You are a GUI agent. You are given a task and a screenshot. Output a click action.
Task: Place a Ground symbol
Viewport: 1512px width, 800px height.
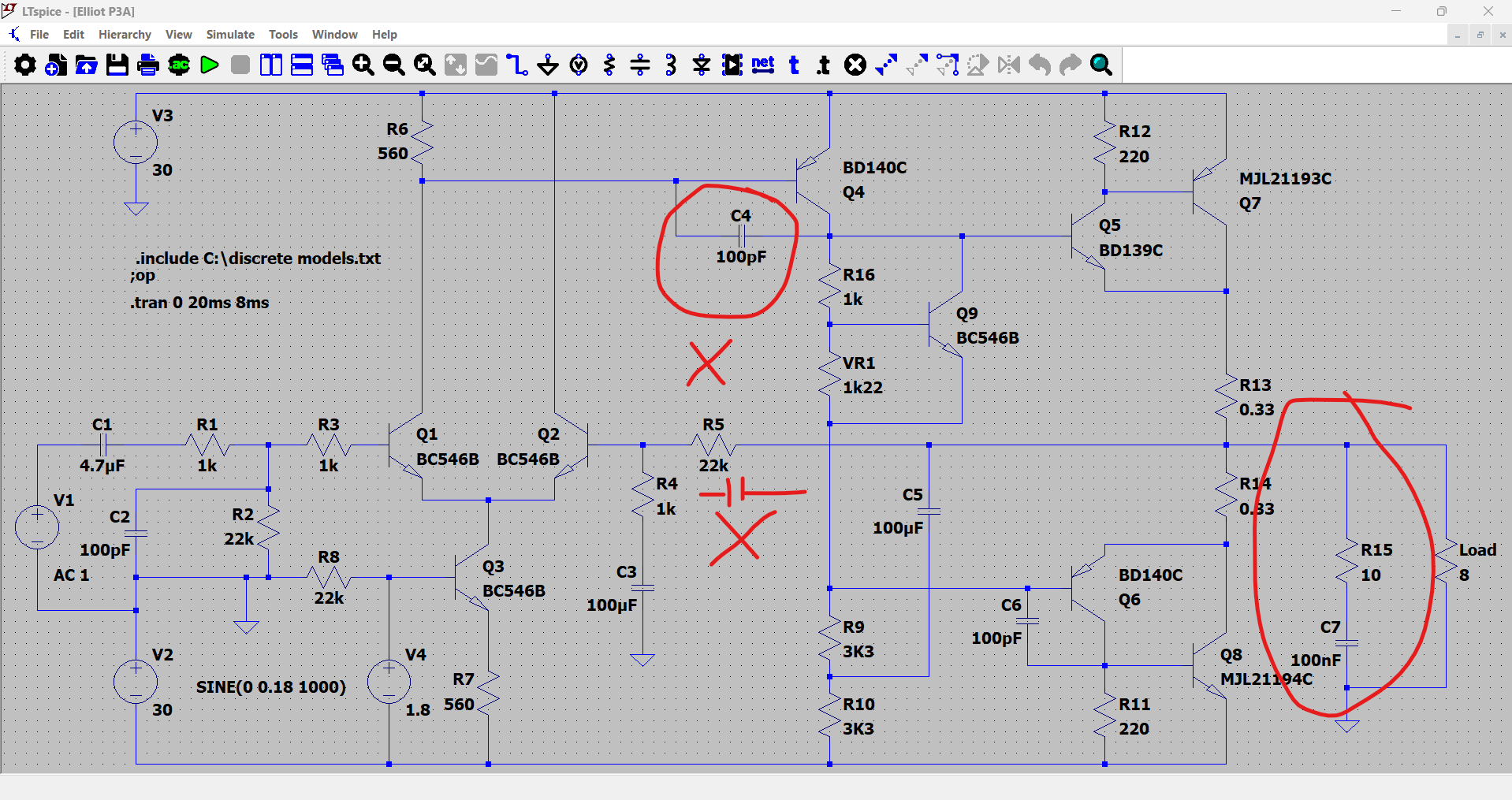(548, 65)
